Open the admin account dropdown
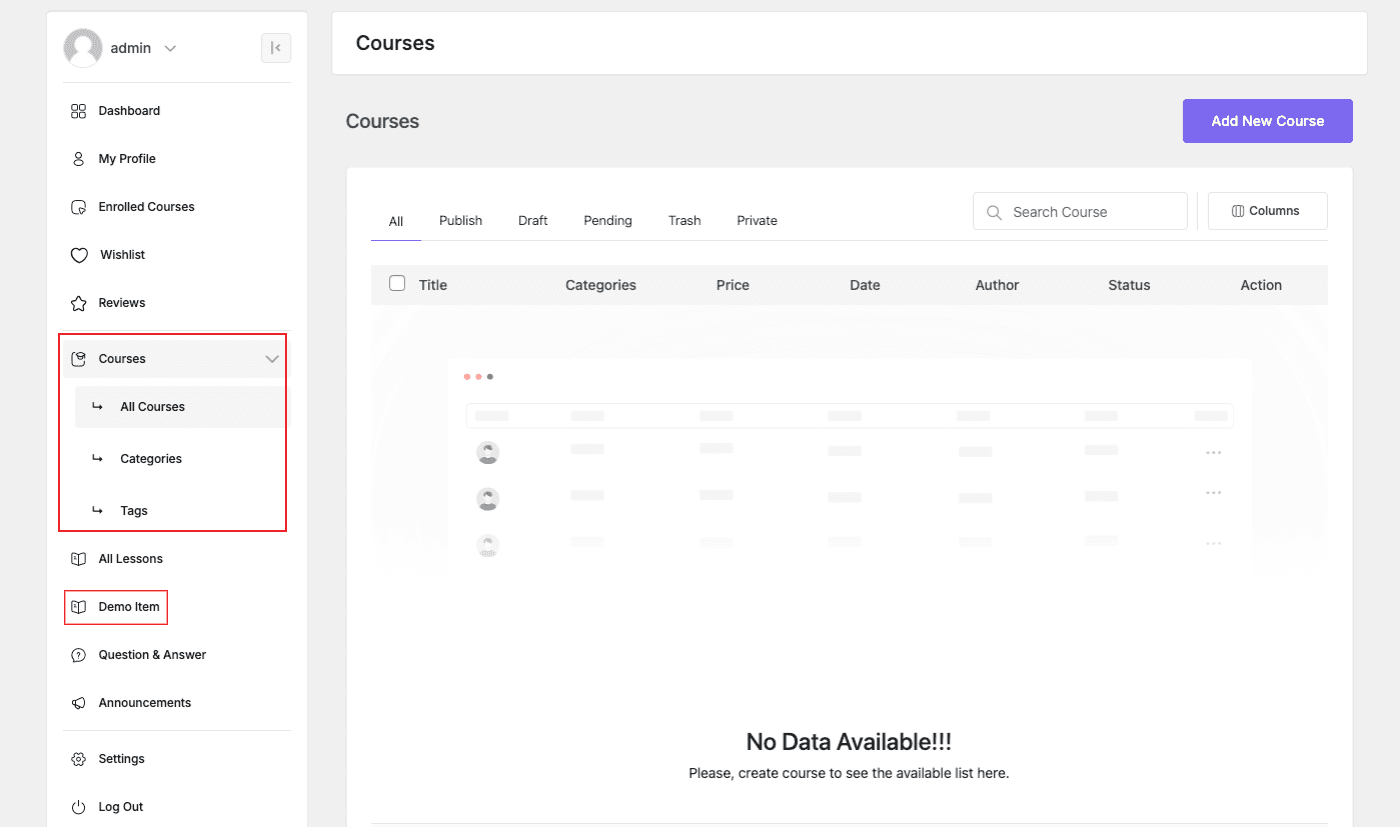The height and width of the screenshot is (827, 1400). tap(170, 47)
